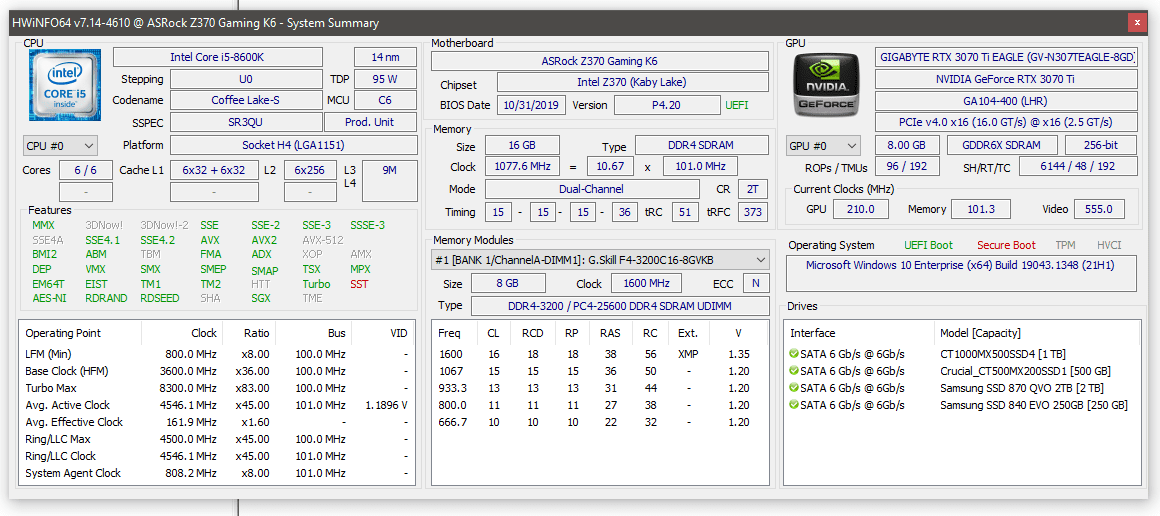Click the UEFI label beside BIOS version
This screenshot has width=1160, height=516.
tap(737, 105)
